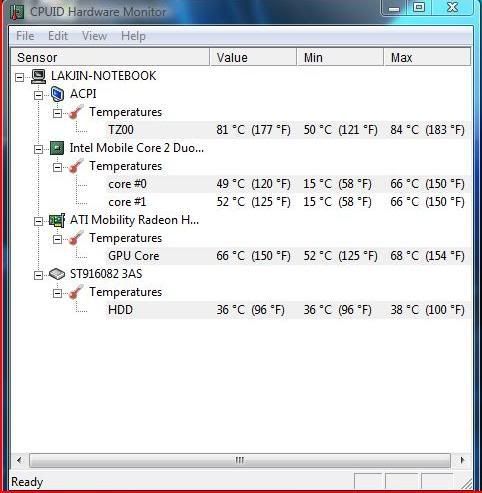Minimize the Hardware Monitor window
The image size is (482, 493).
pos(394,8)
